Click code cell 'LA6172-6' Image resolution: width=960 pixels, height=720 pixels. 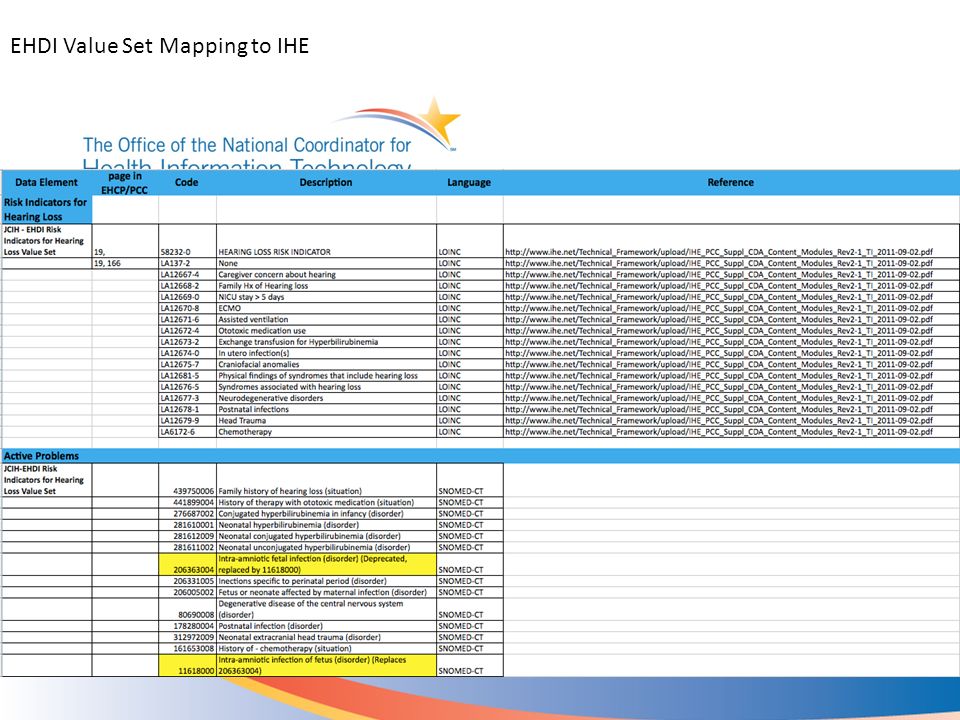coord(187,432)
